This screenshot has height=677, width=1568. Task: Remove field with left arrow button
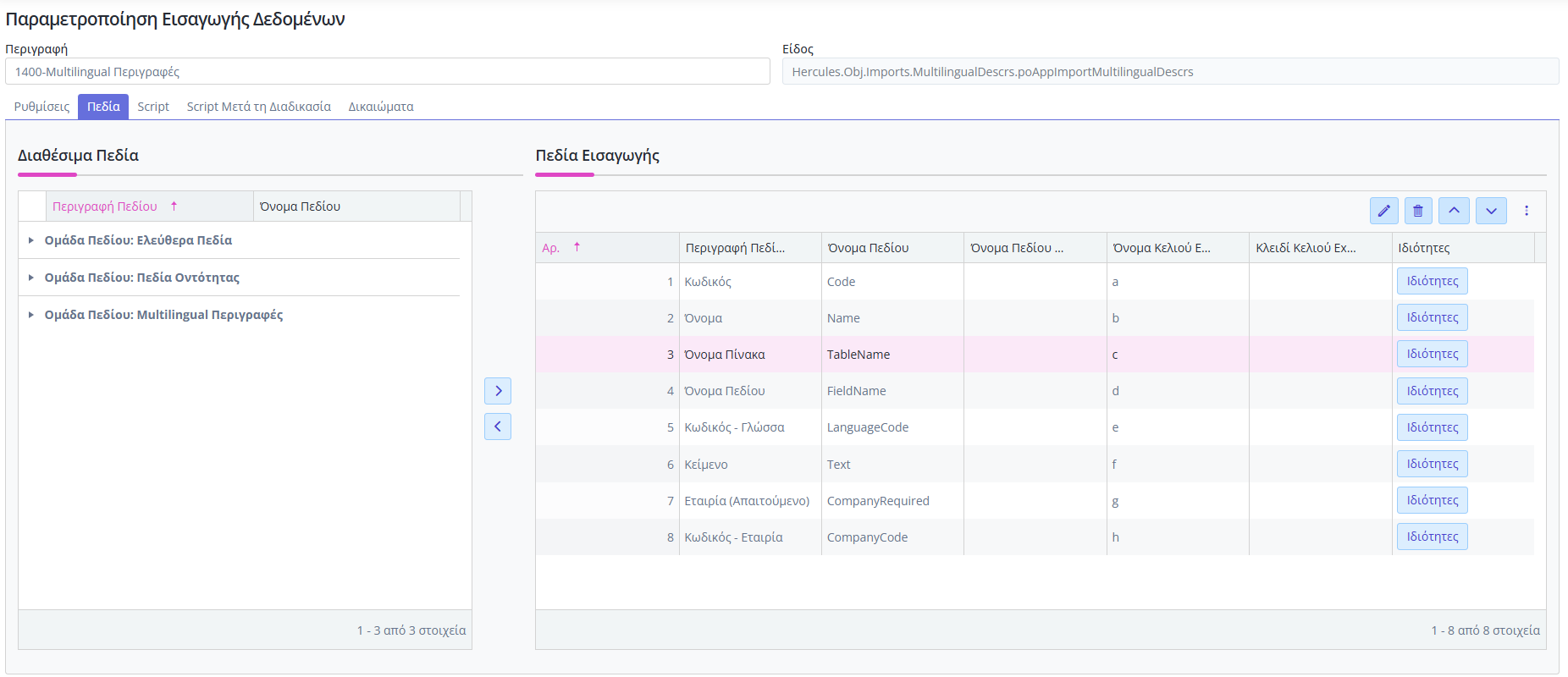[x=498, y=427]
